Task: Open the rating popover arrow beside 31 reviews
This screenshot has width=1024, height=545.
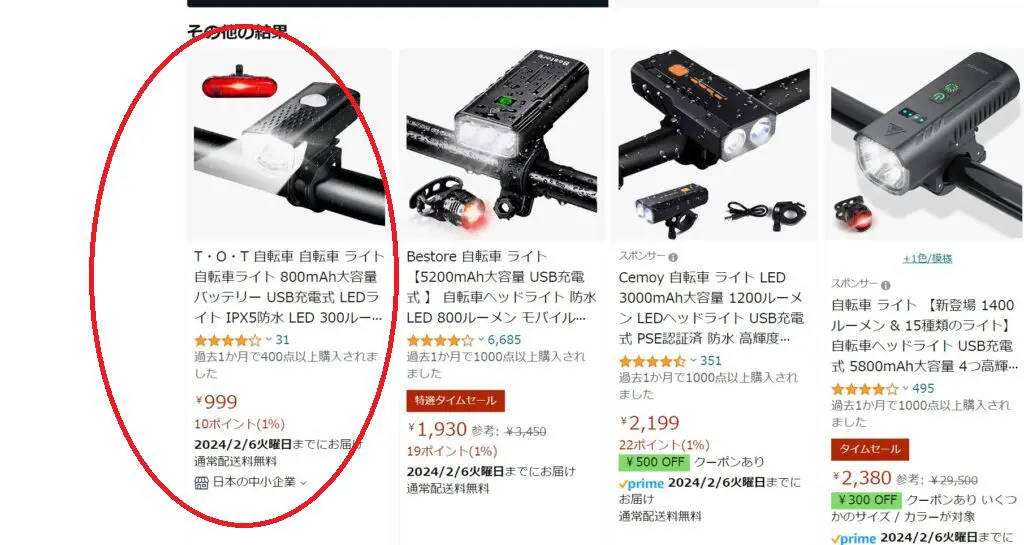Action: point(268,339)
